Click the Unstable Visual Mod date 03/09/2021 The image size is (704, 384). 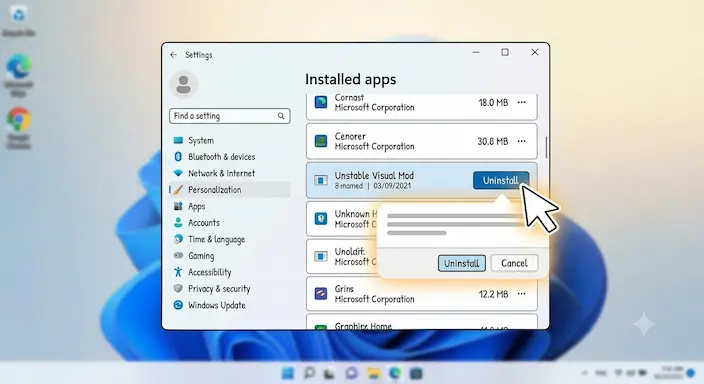click(x=392, y=185)
